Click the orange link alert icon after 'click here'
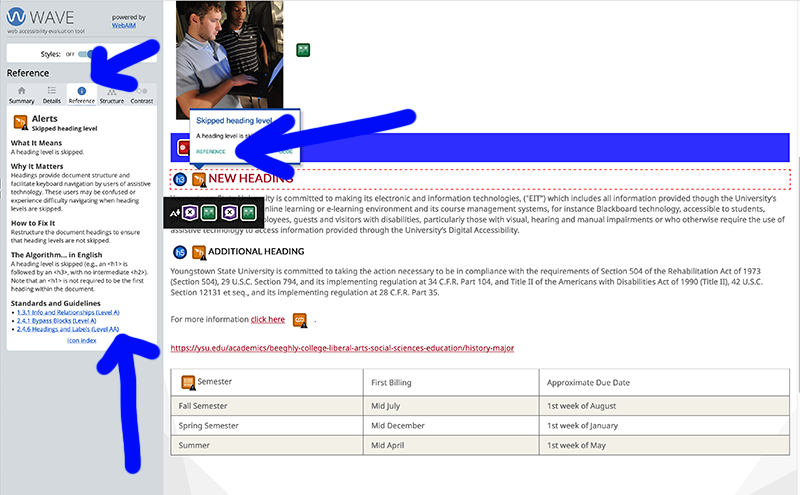800x495 pixels. 299,320
